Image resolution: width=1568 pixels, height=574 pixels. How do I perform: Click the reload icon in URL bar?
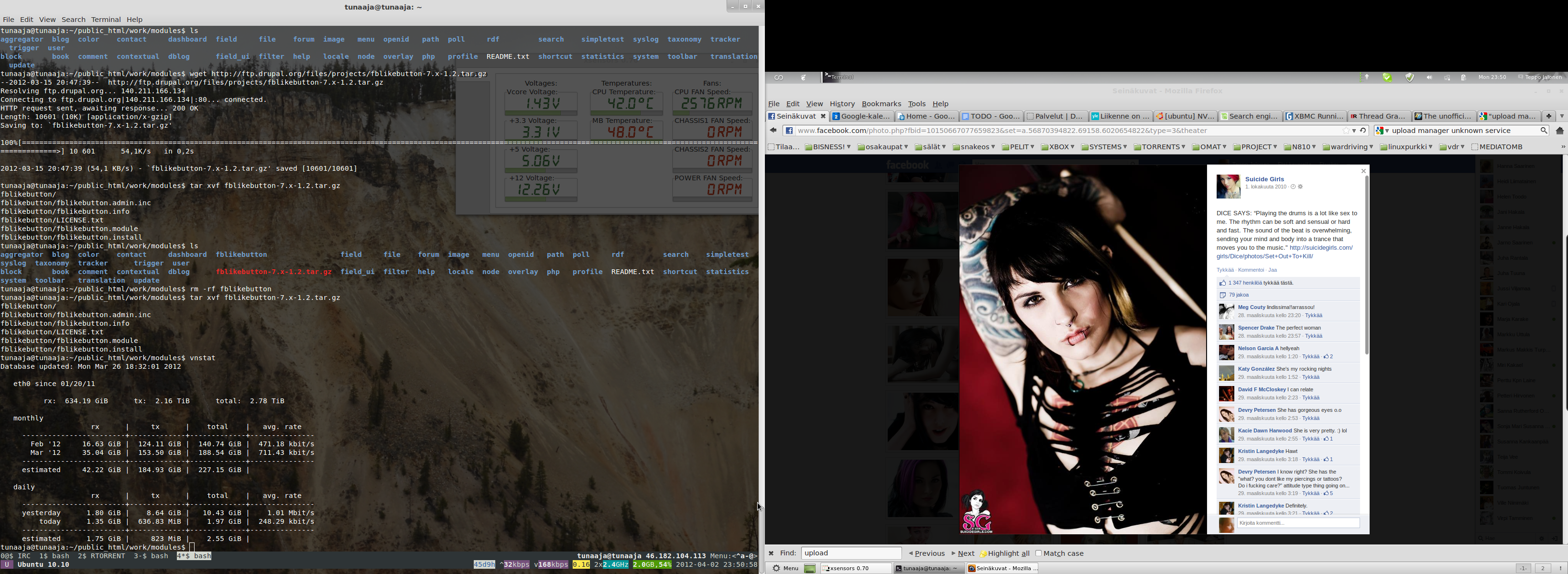[1363, 131]
